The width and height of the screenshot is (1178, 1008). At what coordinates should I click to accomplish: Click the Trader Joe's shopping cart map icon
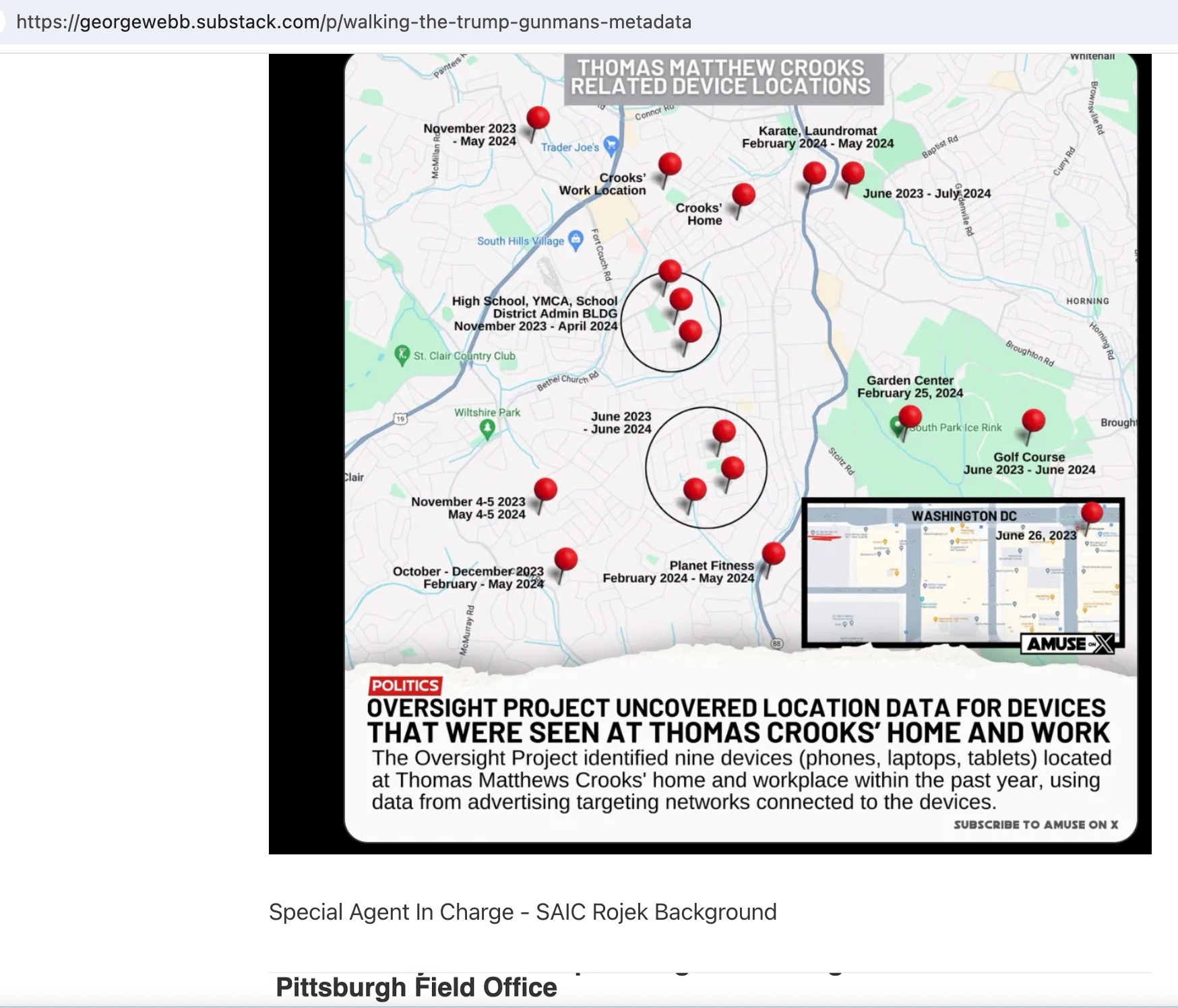(611, 144)
